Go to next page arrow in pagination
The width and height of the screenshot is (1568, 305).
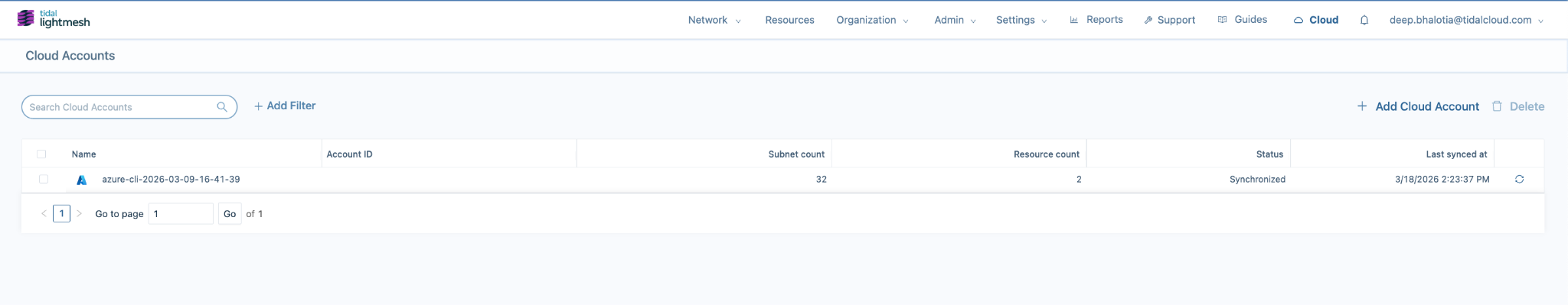tap(79, 213)
